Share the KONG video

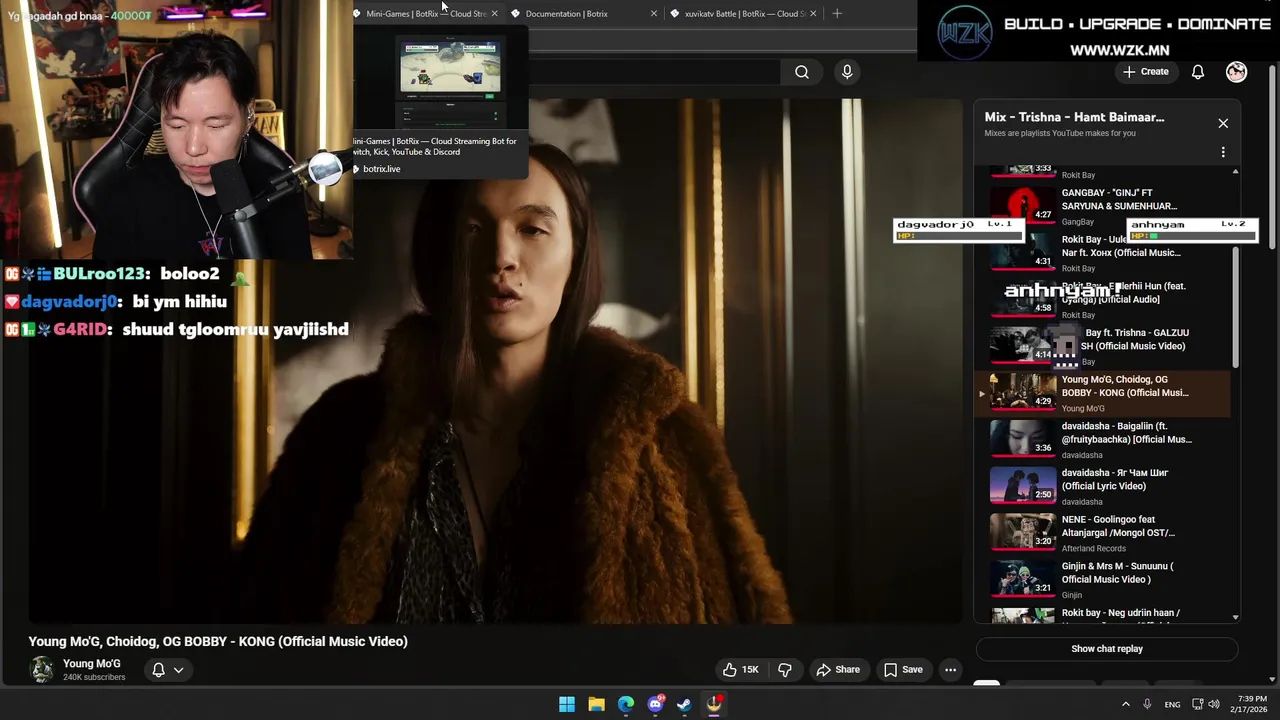pos(838,670)
